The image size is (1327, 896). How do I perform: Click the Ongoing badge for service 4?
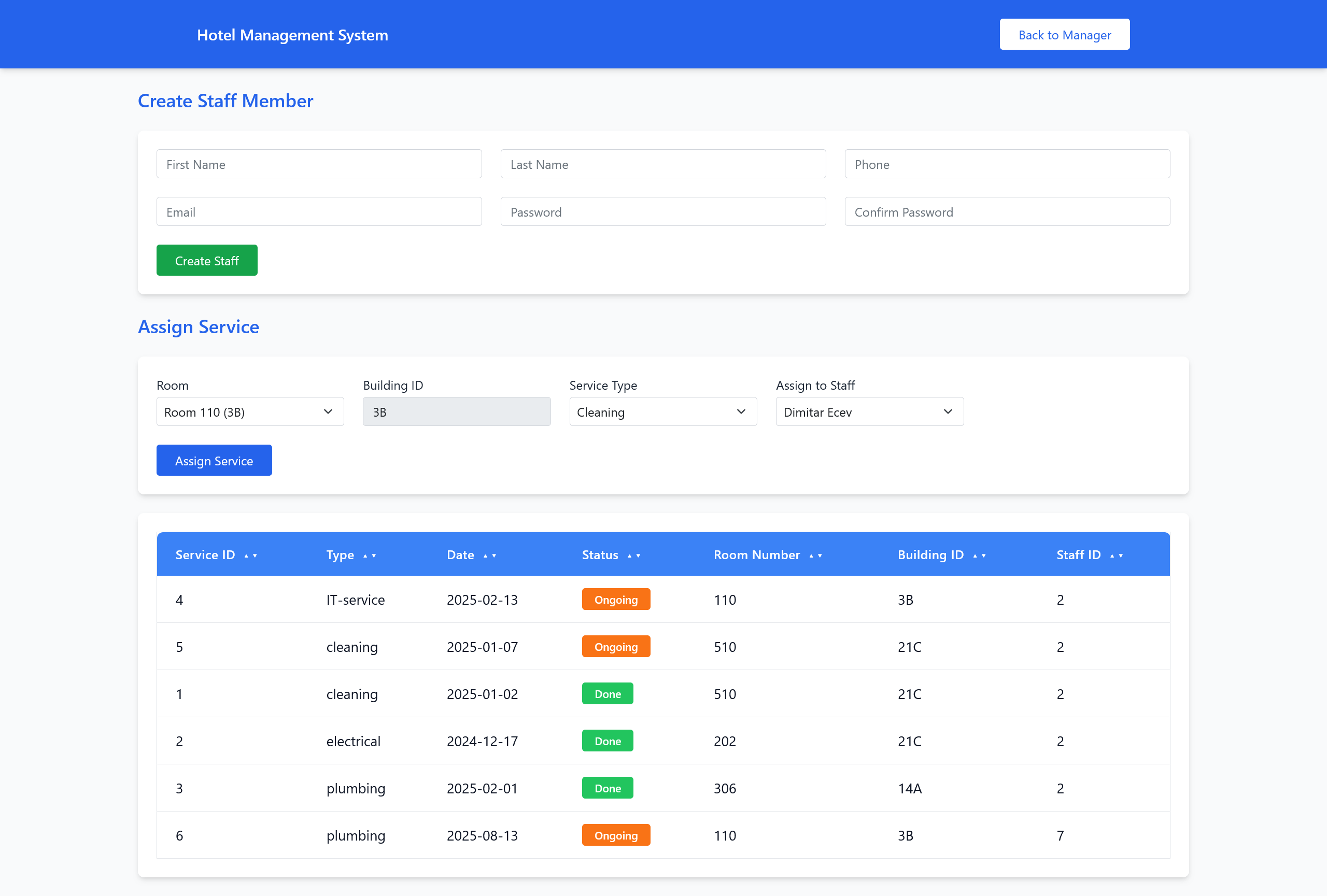(615, 599)
